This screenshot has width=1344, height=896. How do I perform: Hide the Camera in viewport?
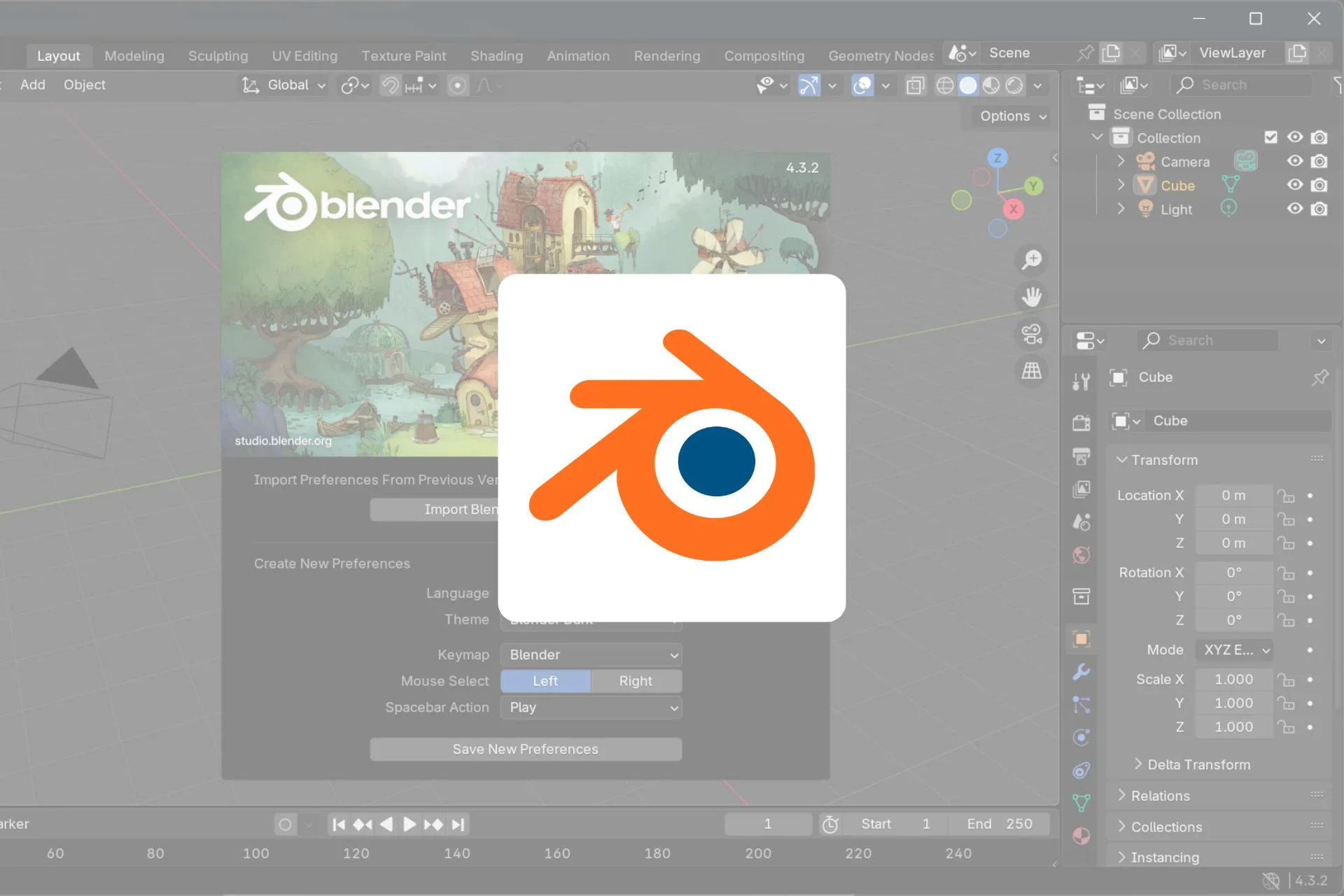pos(1295,161)
